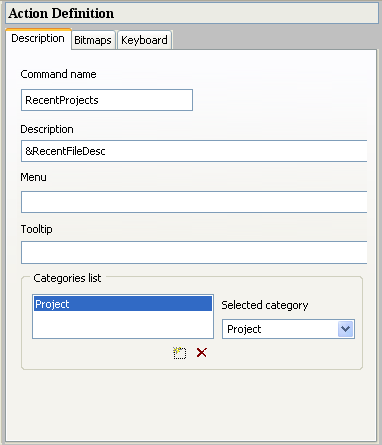Click the Action Definition header title
The width and height of the screenshot is (382, 445).
(x=61, y=13)
